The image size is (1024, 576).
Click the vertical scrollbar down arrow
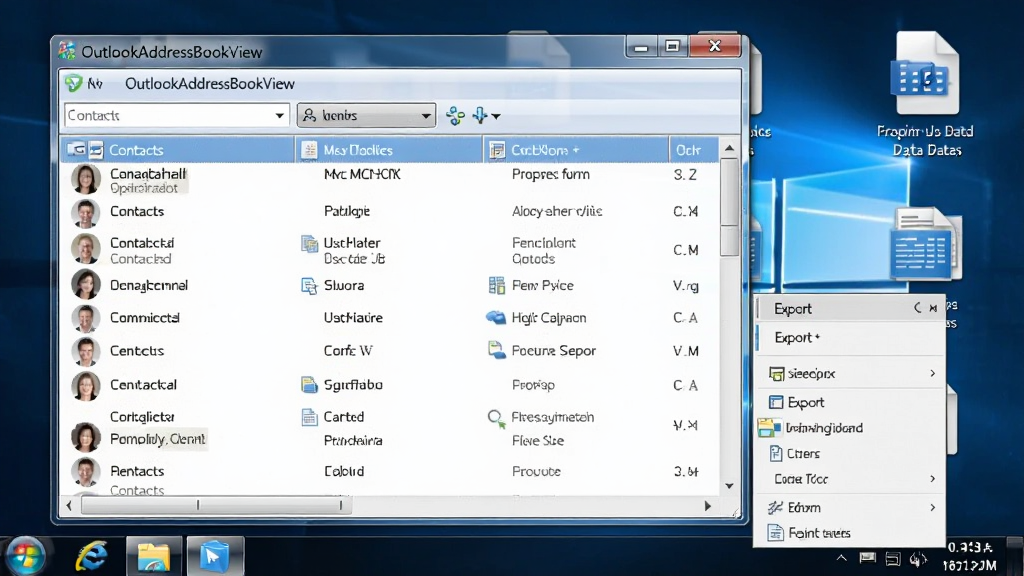[x=729, y=486]
